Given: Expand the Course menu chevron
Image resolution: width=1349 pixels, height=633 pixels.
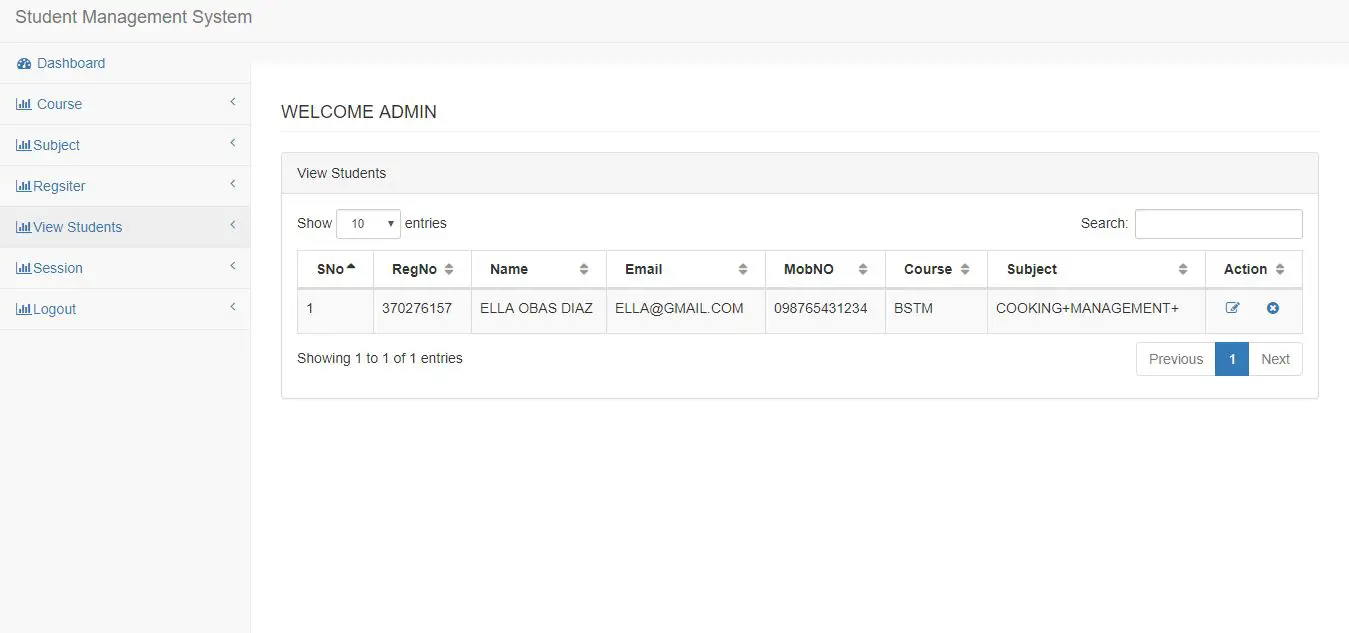Looking at the screenshot, I should 232,102.
